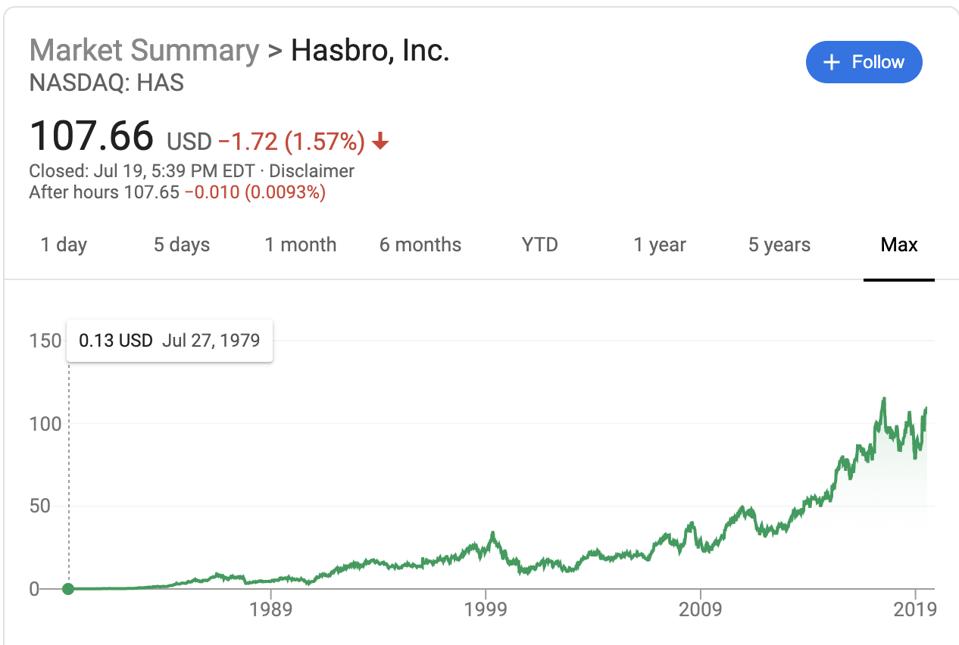Select the Max range tab
959x645 pixels.
pyautogui.click(x=899, y=245)
